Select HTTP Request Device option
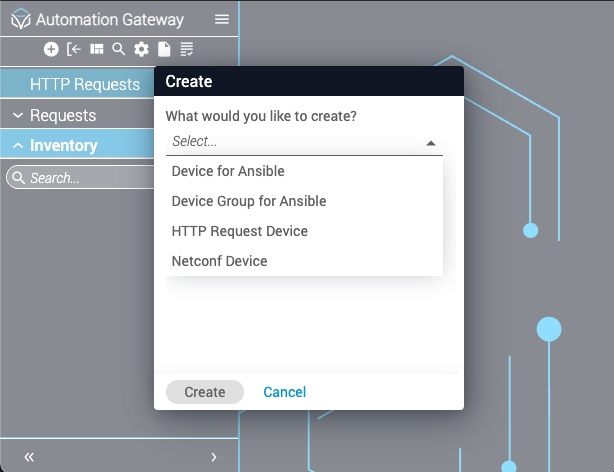The height and width of the screenshot is (472, 614). tap(240, 231)
